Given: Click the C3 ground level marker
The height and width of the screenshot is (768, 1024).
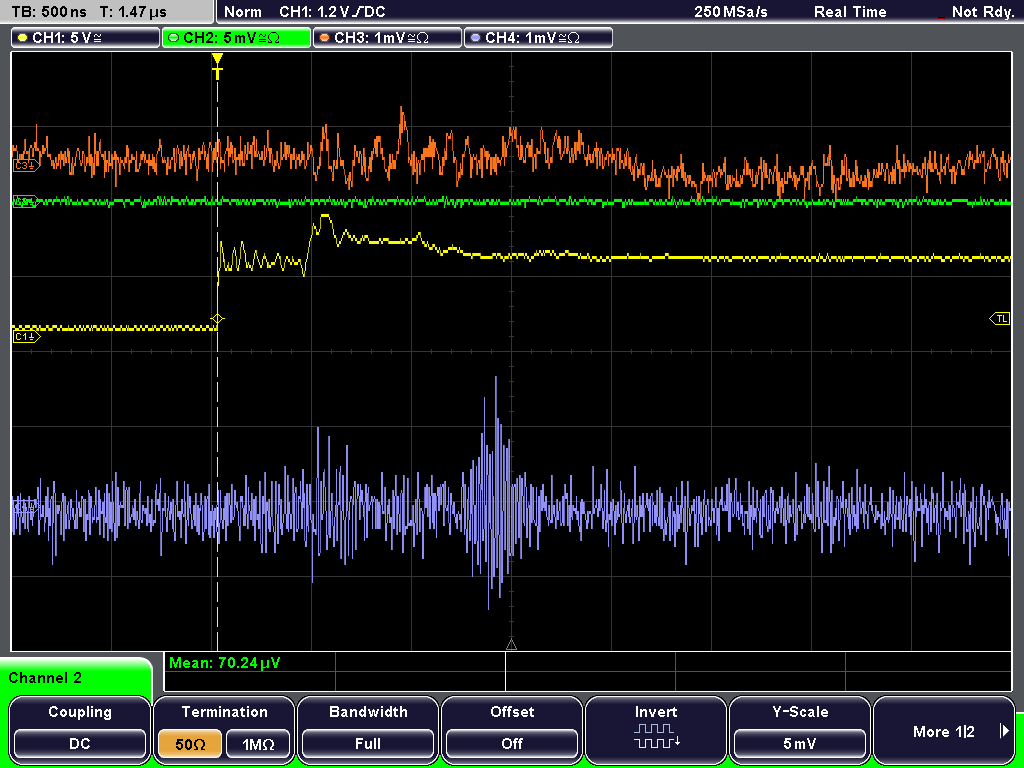Looking at the screenshot, I should (x=26, y=166).
